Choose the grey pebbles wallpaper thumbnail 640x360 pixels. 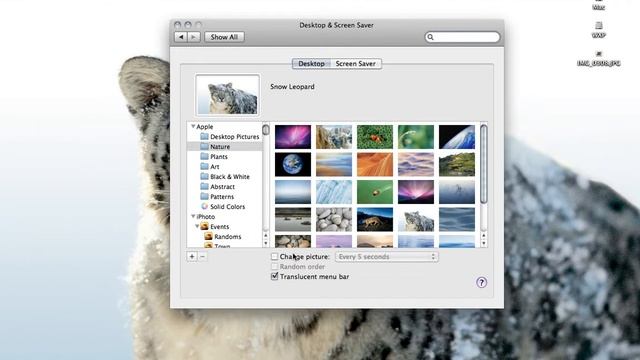click(334, 220)
